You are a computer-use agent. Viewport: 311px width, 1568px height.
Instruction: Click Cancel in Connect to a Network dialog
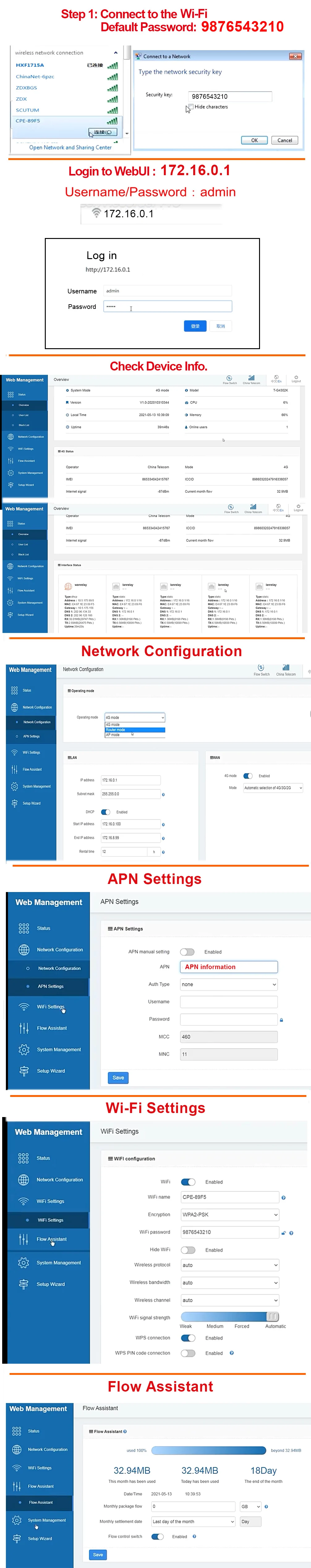285,140
